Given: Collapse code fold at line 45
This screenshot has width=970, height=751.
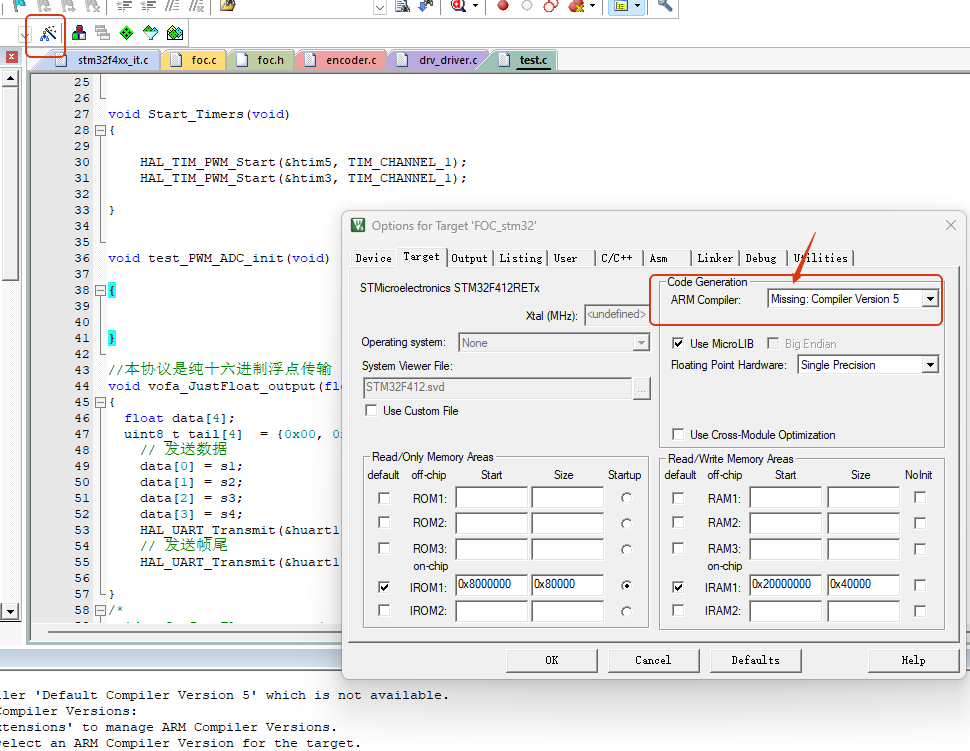Looking at the screenshot, I should 100,402.
